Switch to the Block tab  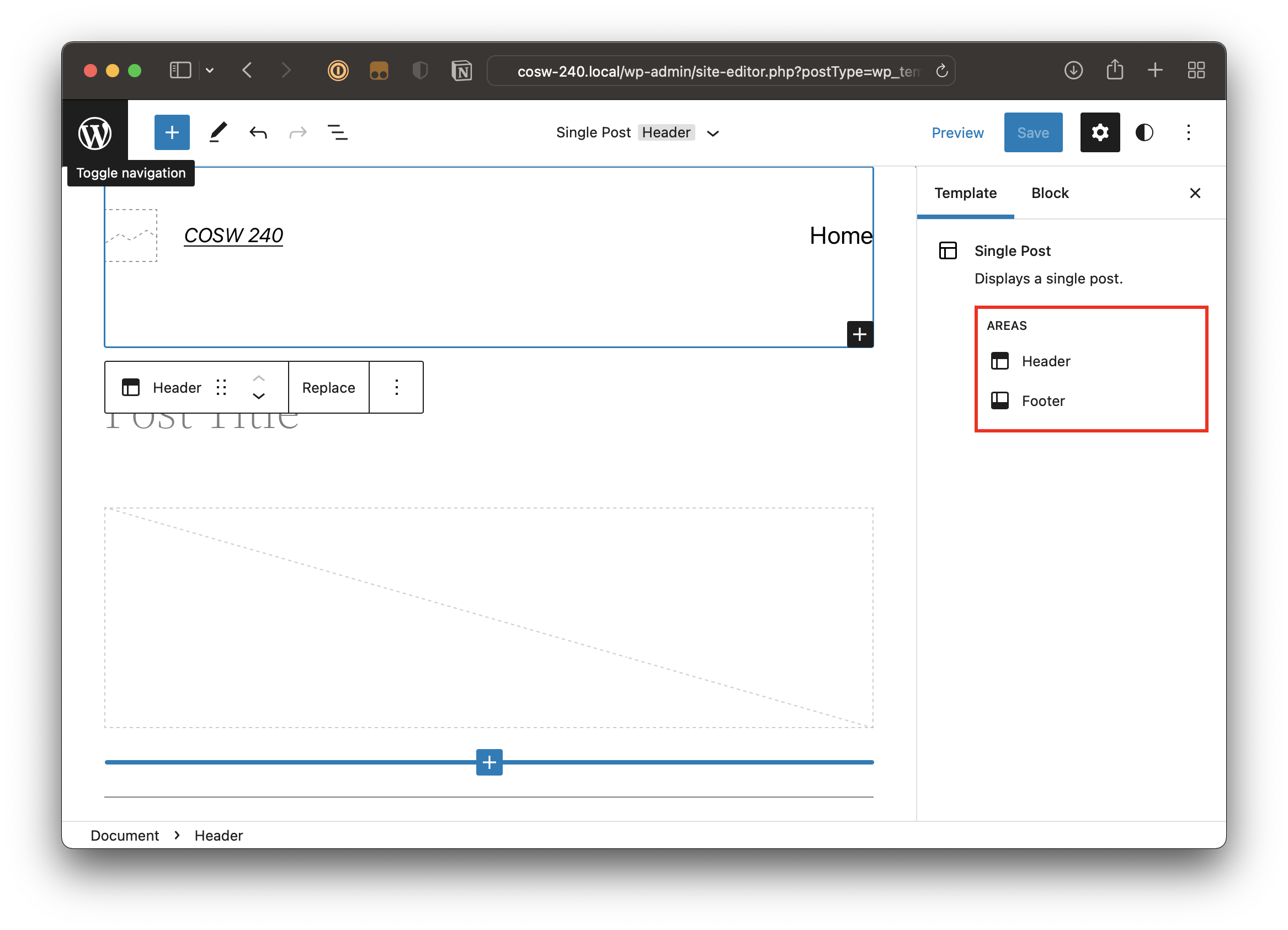[x=1049, y=192]
